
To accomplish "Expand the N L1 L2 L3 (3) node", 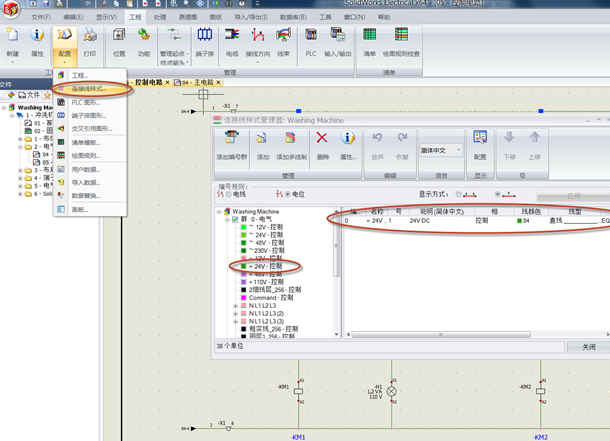I will pyautogui.click(x=235, y=322).
